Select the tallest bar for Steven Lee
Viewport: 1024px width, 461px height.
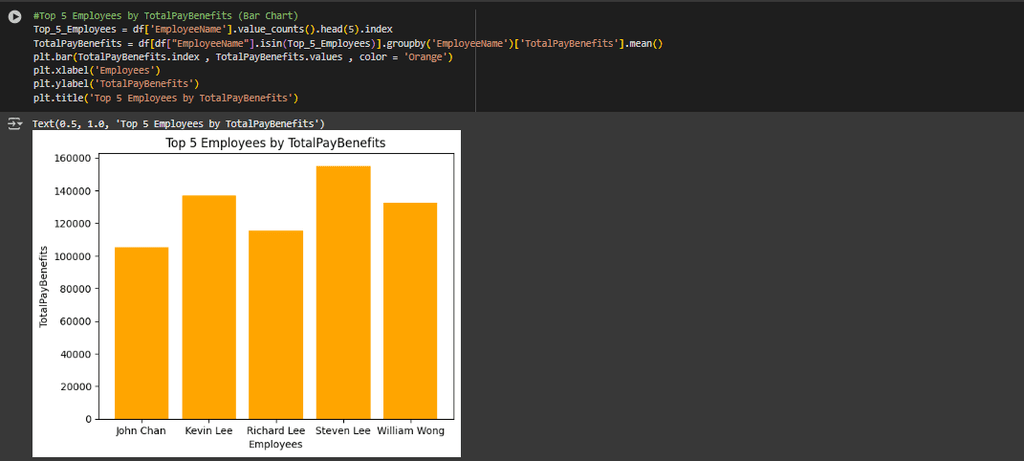[343, 292]
